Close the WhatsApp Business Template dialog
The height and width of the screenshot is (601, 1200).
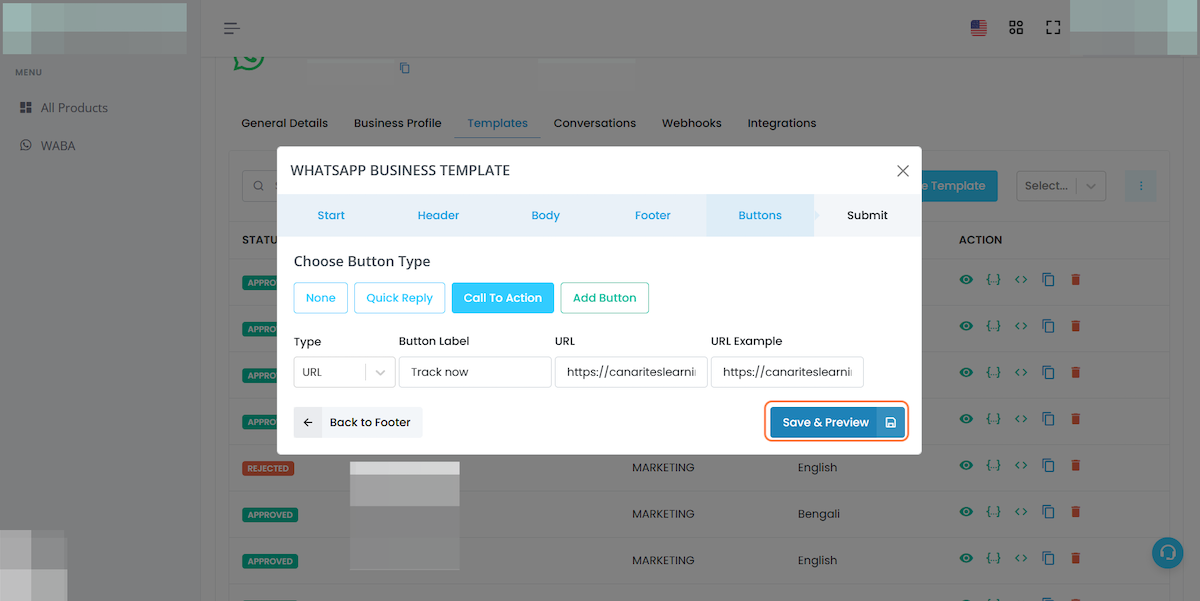pos(903,171)
